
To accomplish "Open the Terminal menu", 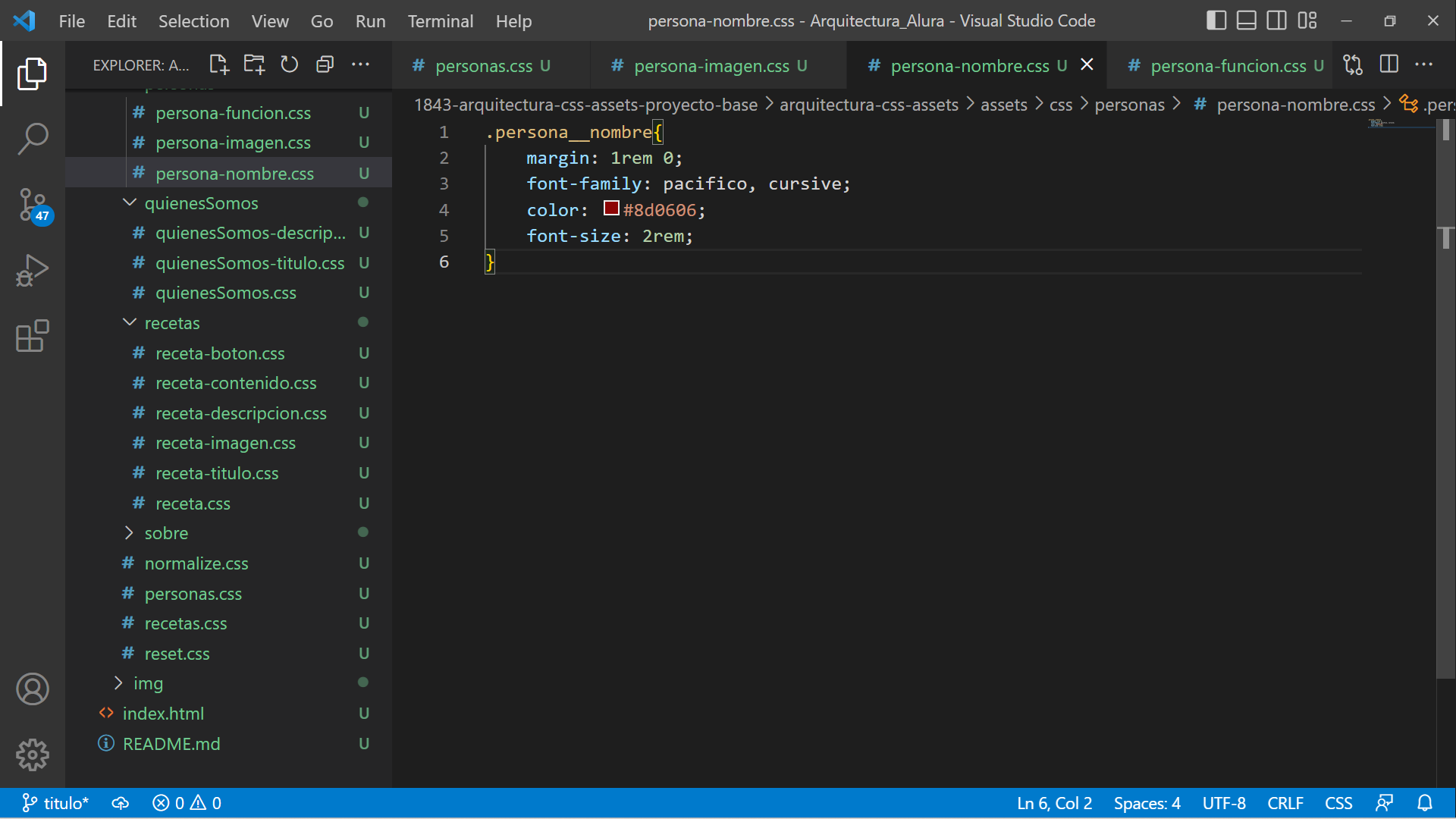I will [441, 20].
